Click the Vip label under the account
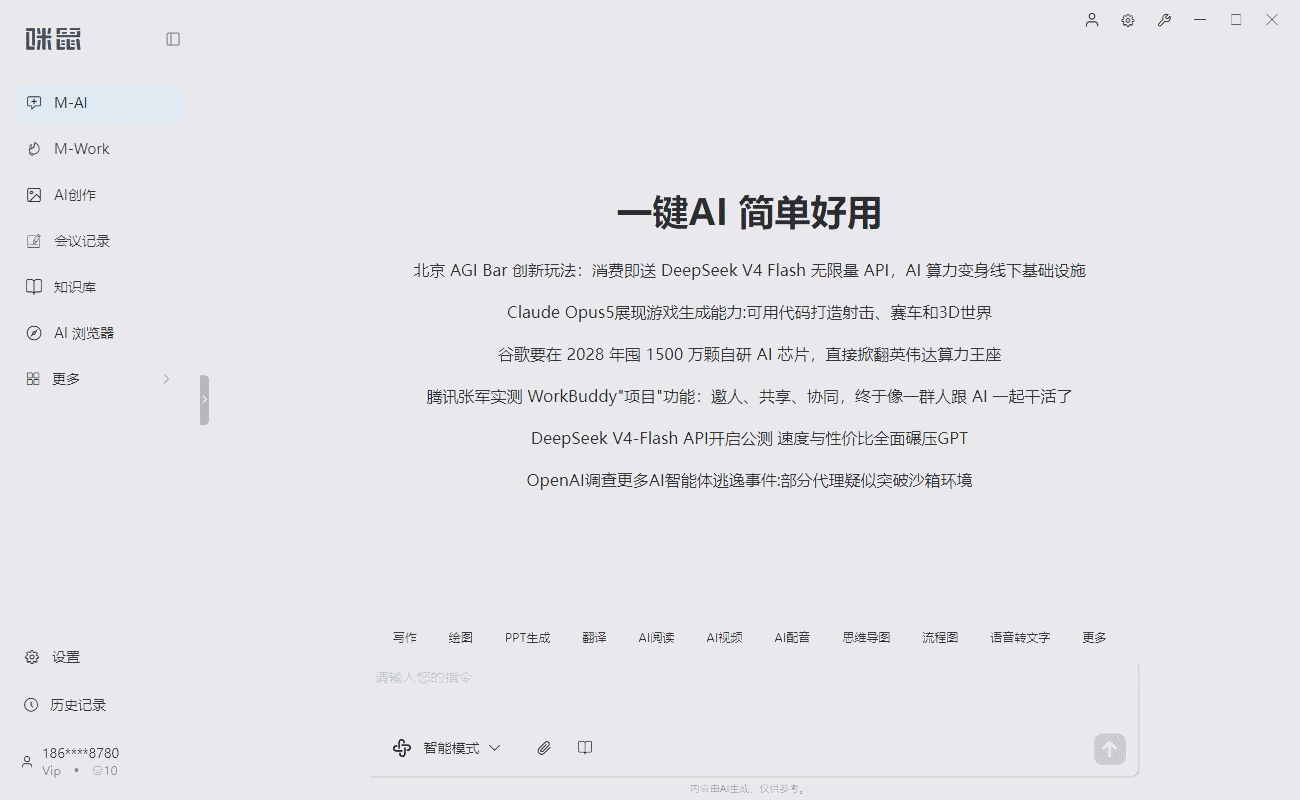The image size is (1300, 800). pyautogui.click(x=51, y=771)
